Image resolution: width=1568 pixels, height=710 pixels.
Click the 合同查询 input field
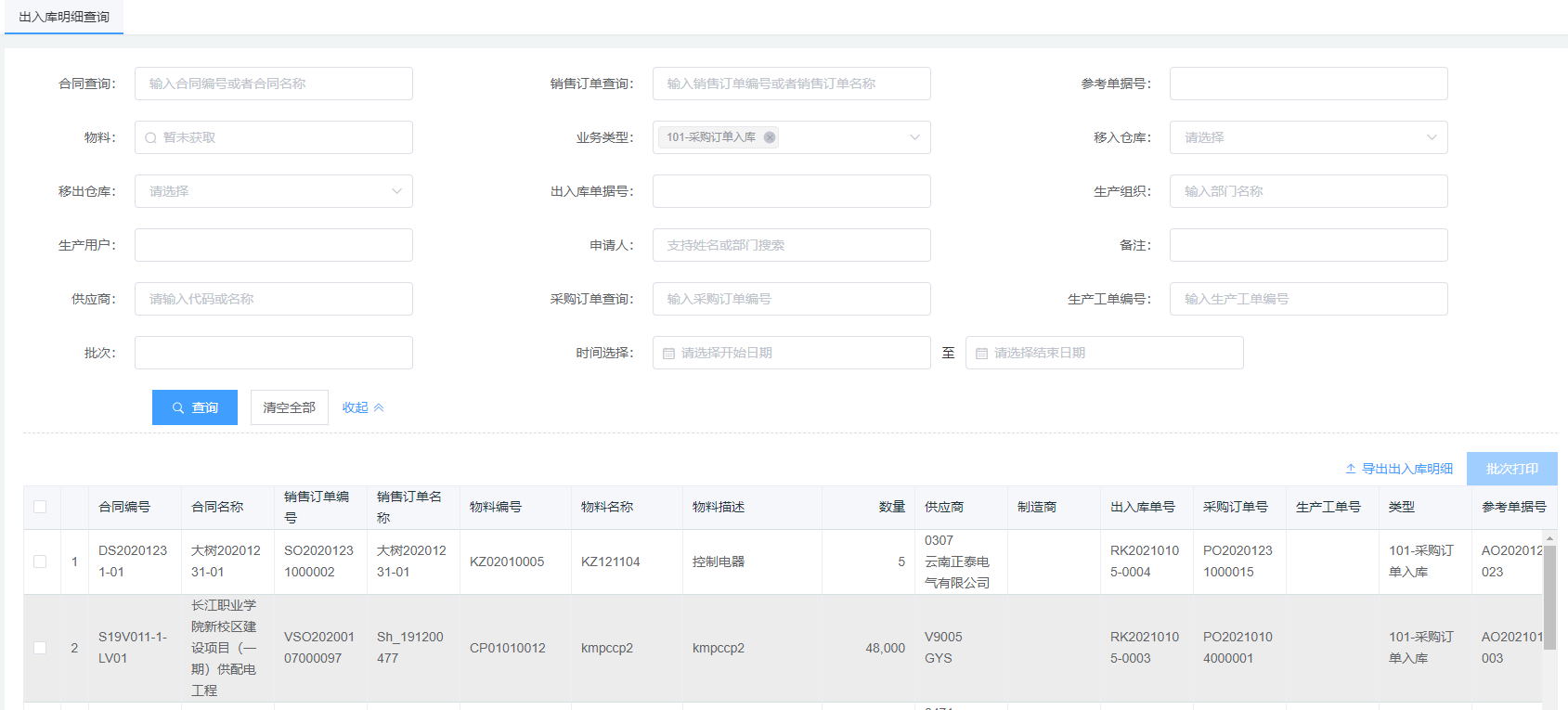pos(274,84)
